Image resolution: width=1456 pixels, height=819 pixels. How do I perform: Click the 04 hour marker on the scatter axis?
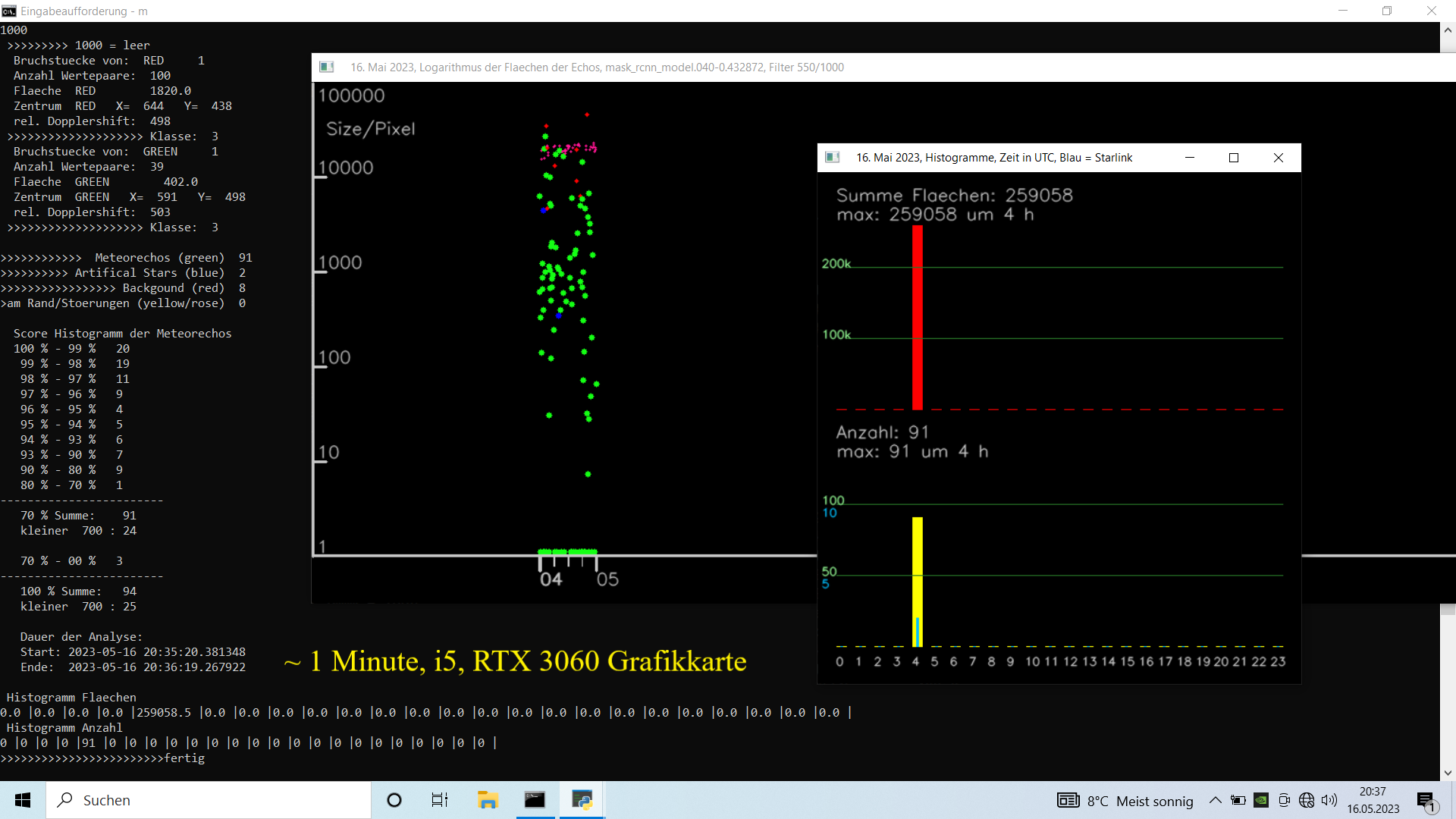(x=551, y=579)
